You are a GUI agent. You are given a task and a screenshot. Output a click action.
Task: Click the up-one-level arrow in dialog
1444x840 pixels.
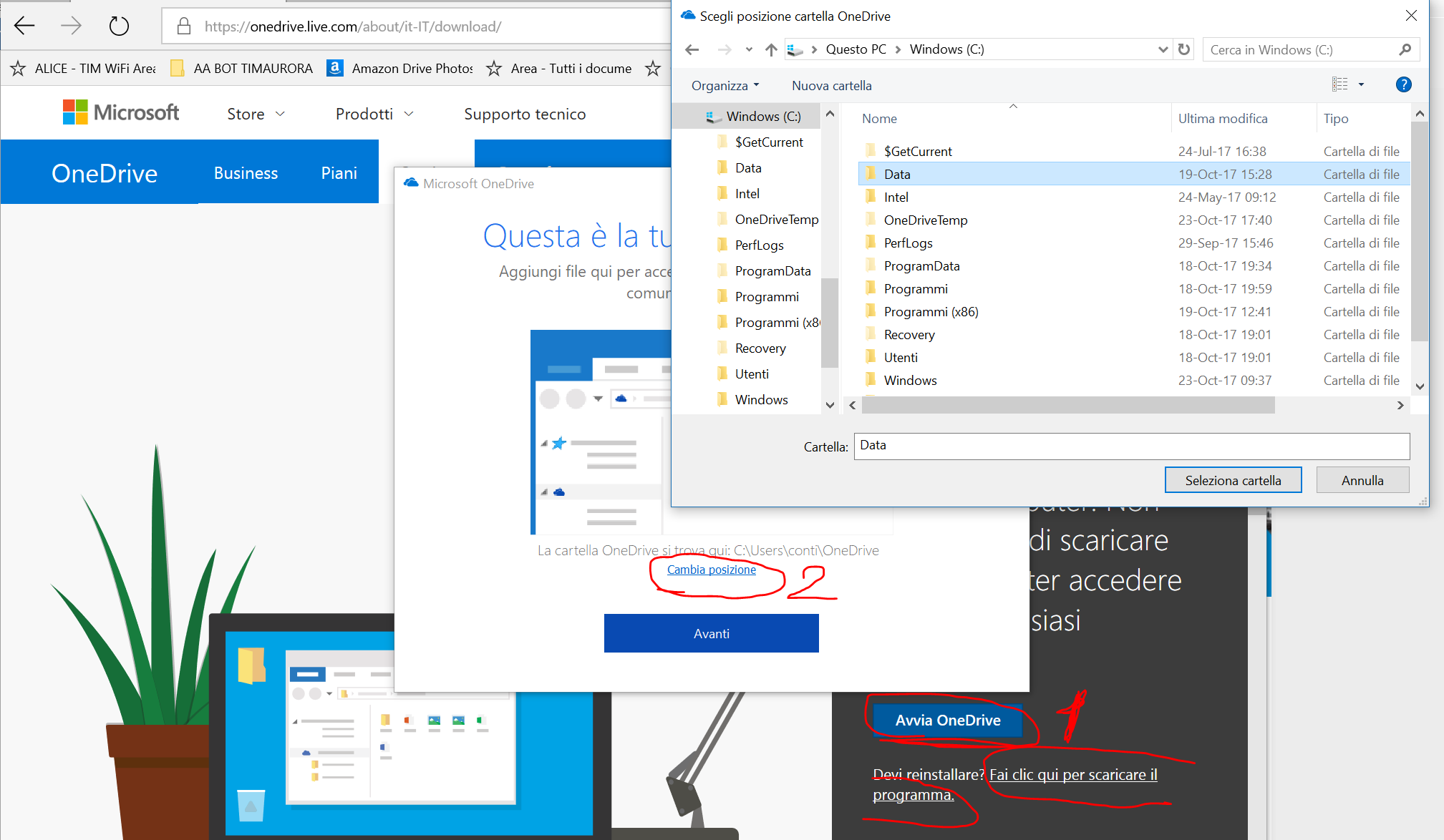point(771,49)
